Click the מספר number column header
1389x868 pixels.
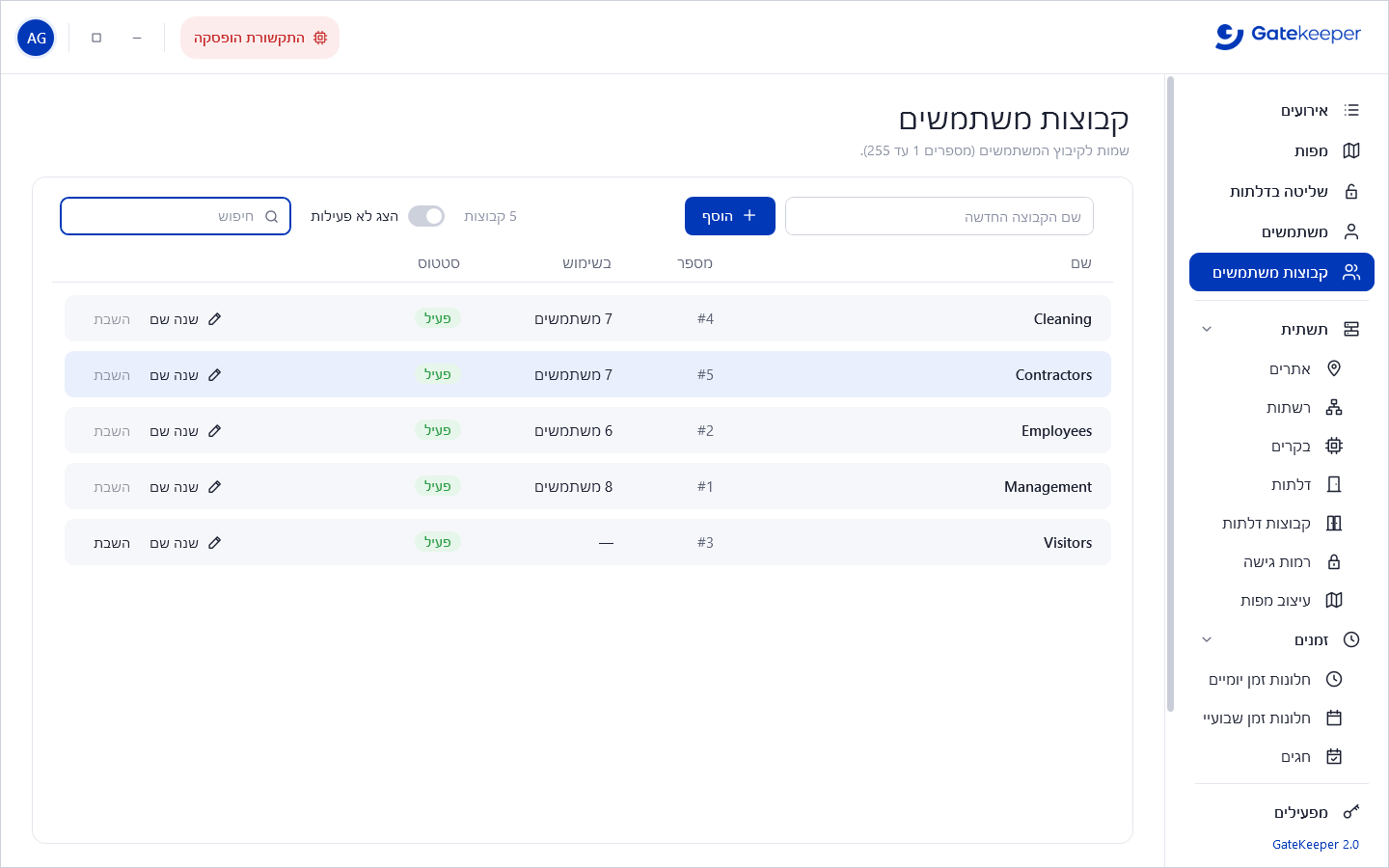[x=695, y=263]
